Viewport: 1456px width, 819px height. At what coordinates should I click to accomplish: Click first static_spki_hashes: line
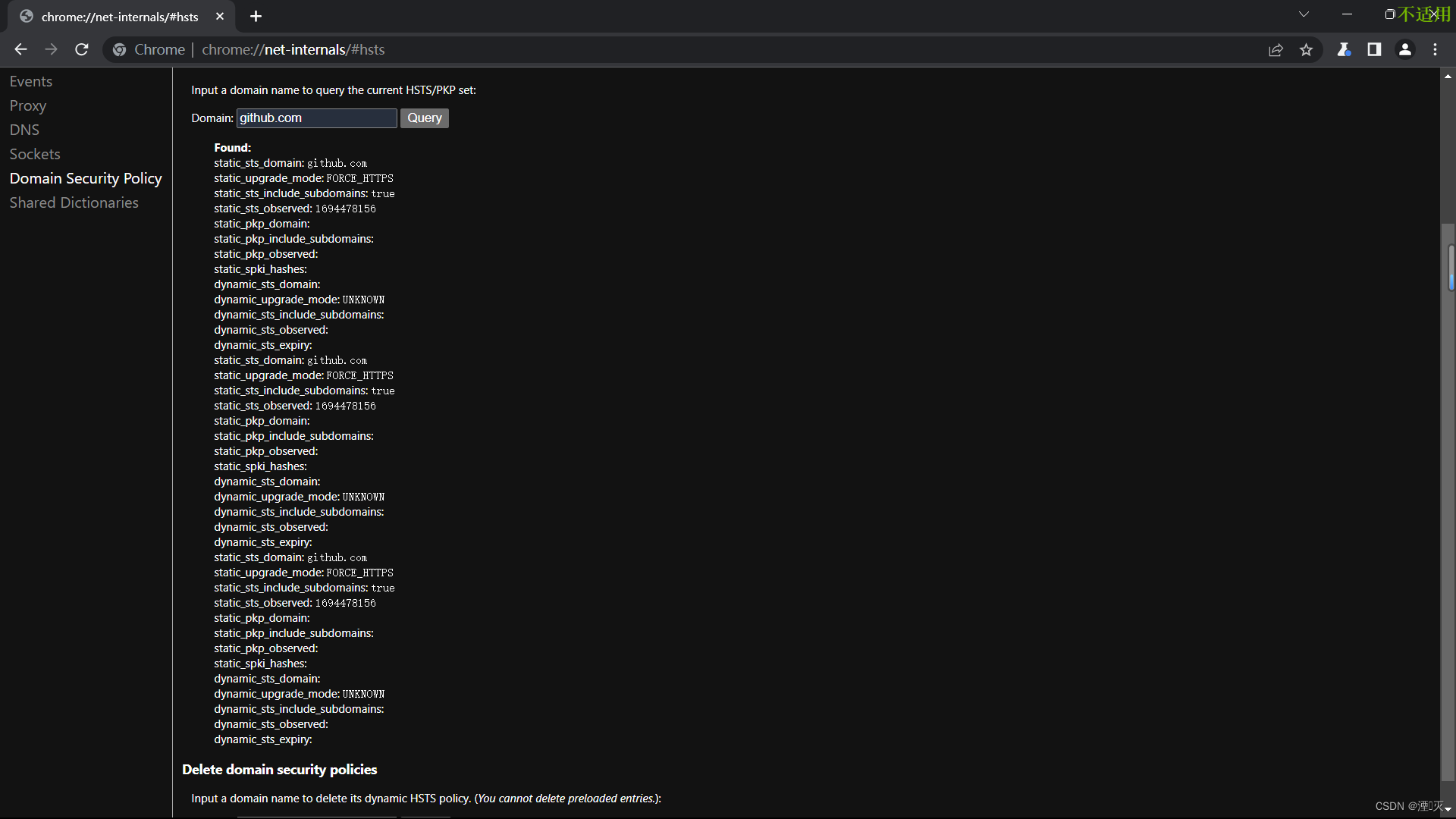(260, 269)
